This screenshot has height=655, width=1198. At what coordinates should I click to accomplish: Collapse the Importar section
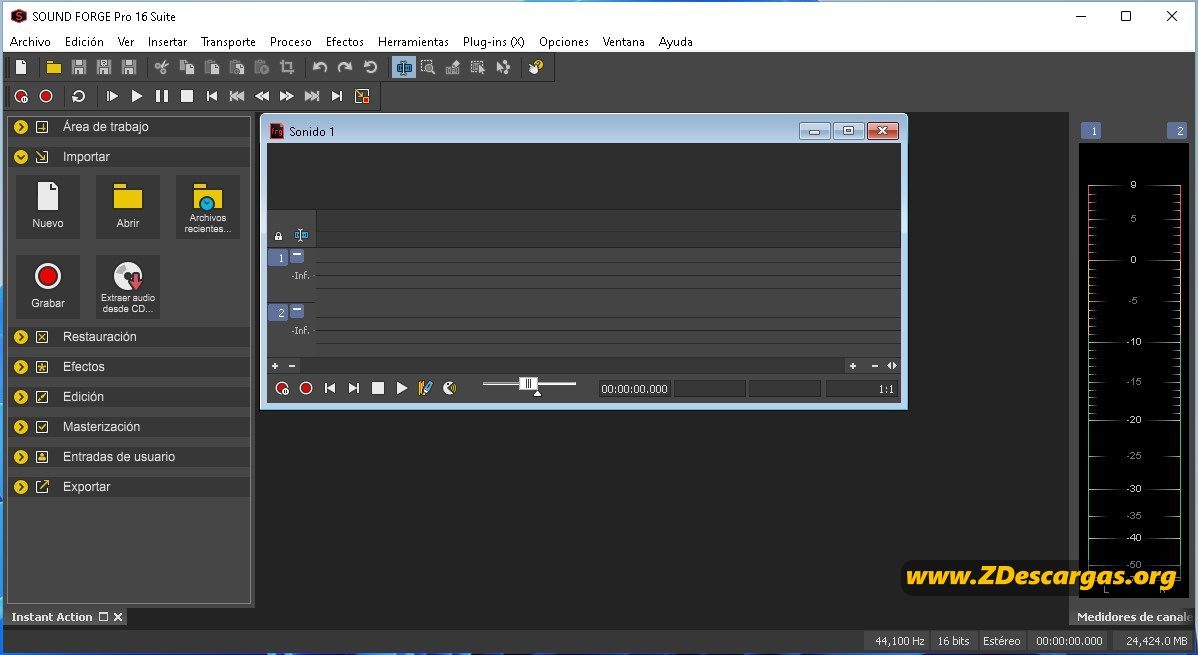[21, 157]
